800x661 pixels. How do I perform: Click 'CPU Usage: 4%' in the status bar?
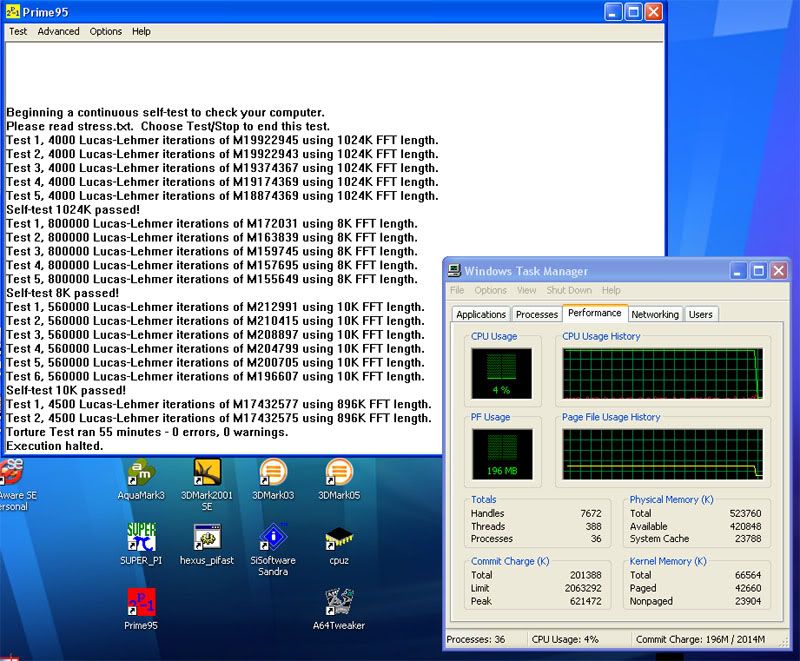565,640
